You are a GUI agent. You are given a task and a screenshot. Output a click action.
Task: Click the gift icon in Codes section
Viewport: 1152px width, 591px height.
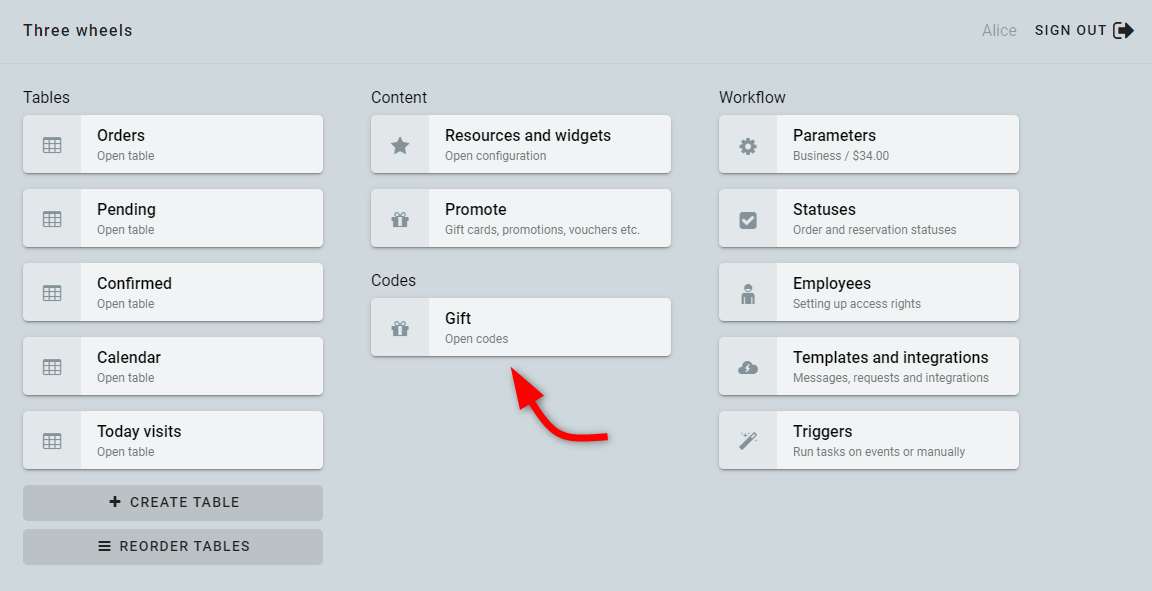pos(400,328)
